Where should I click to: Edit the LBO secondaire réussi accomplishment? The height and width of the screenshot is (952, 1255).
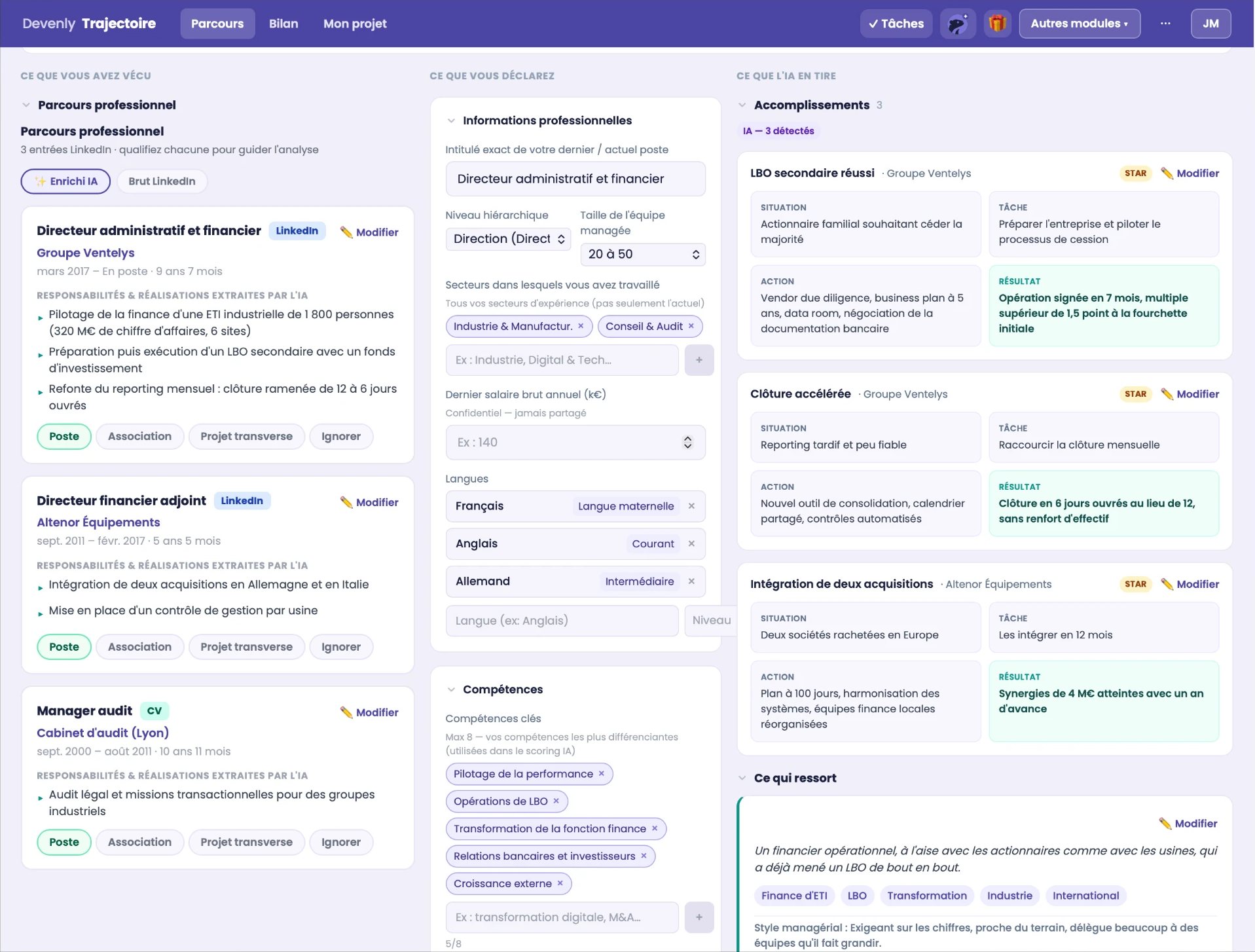(1190, 174)
